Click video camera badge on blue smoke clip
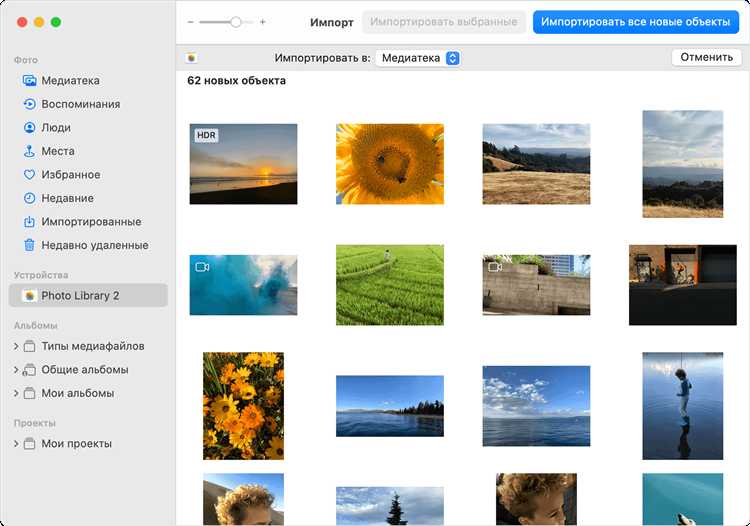 [202, 267]
